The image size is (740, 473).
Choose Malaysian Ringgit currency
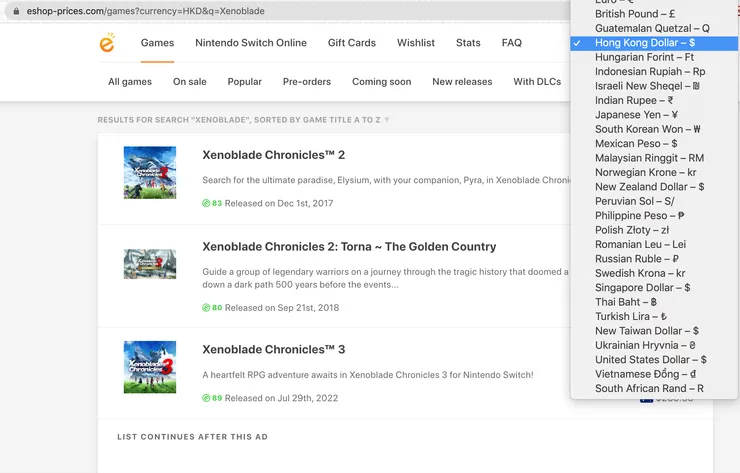point(654,158)
